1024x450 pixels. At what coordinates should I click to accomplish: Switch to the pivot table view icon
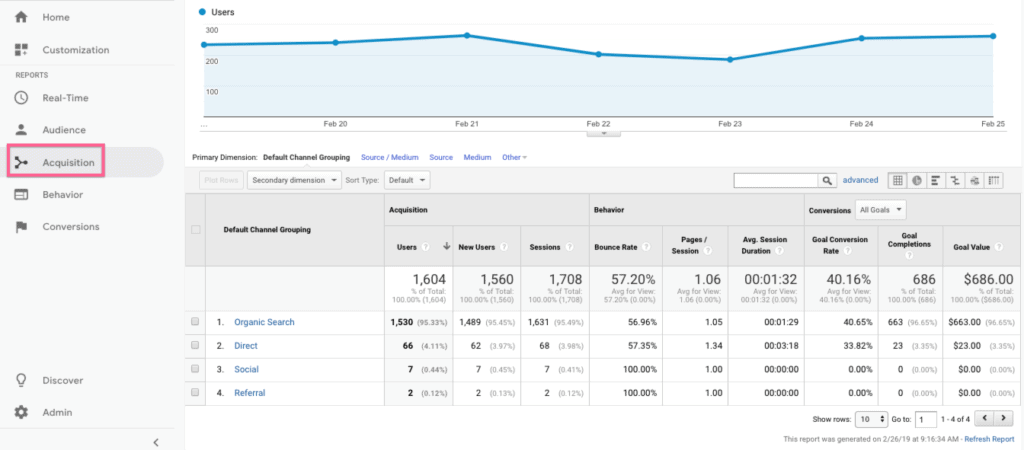994,180
